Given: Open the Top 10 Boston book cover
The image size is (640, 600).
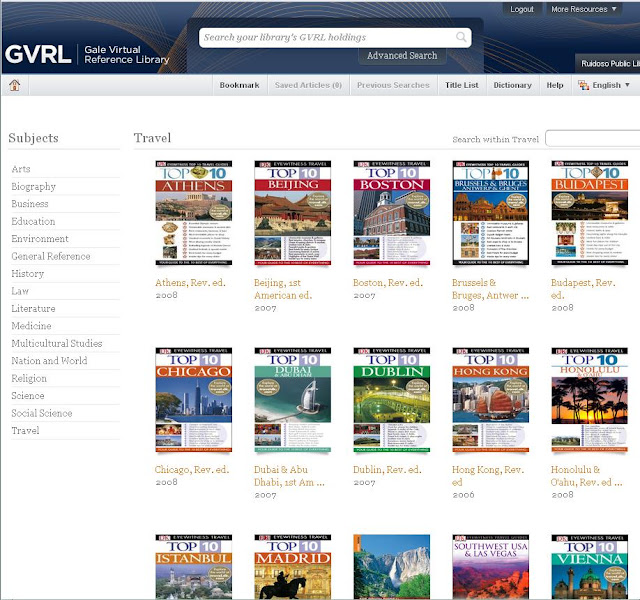Looking at the screenshot, I should (392, 213).
